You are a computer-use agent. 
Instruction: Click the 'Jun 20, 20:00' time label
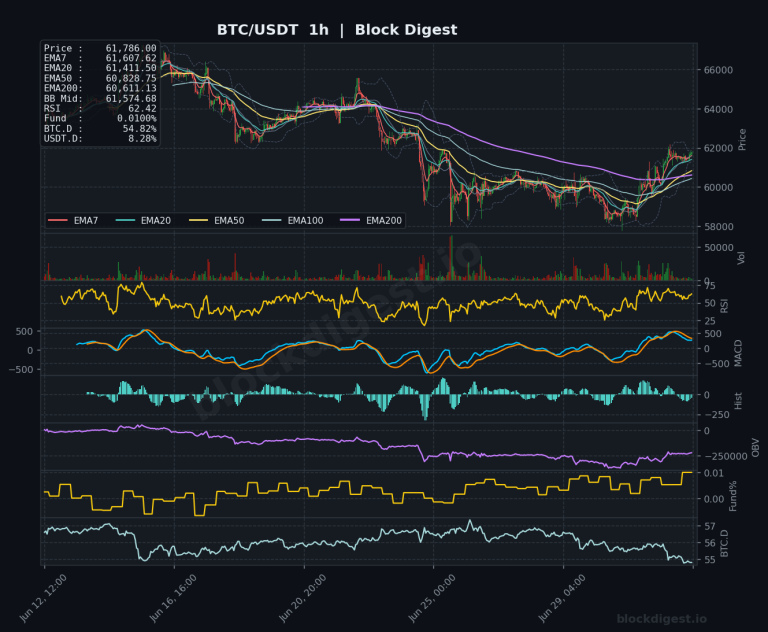(x=302, y=598)
